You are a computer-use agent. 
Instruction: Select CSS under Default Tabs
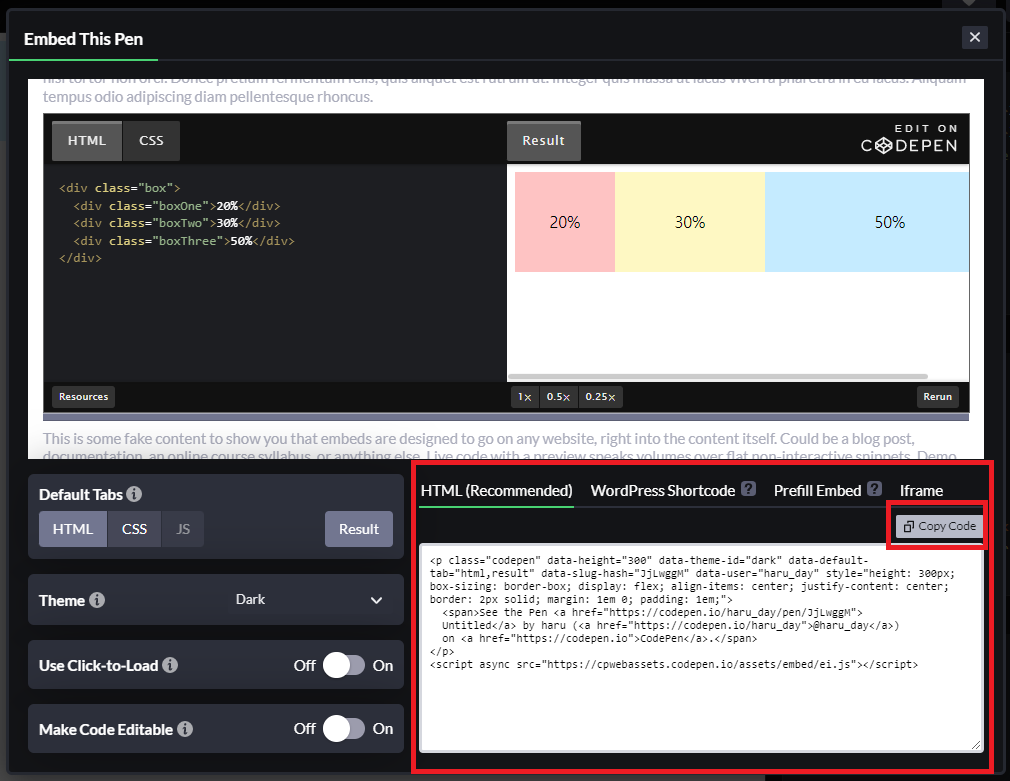tap(135, 529)
